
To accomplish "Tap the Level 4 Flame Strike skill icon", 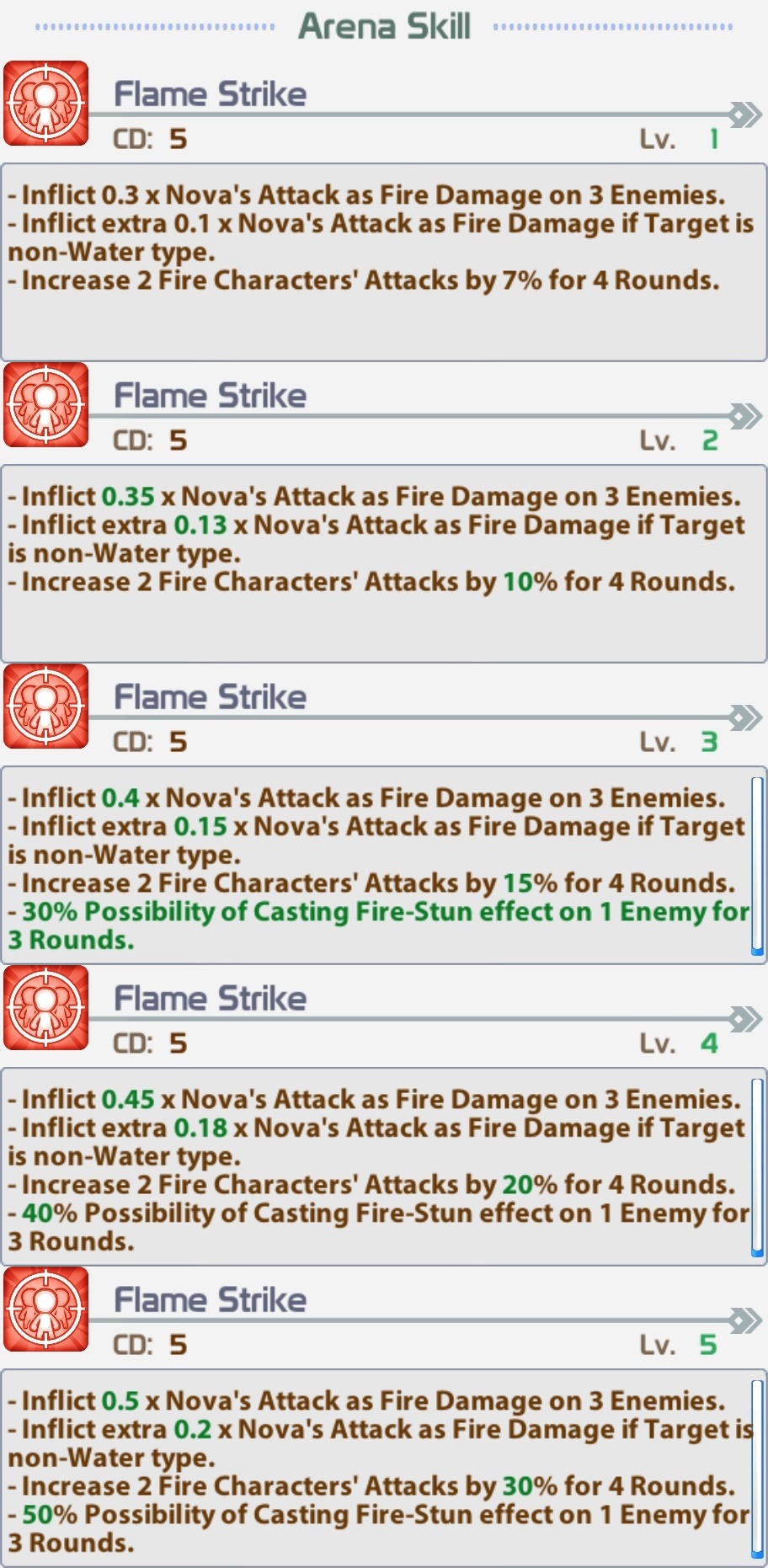I will click(46, 1007).
